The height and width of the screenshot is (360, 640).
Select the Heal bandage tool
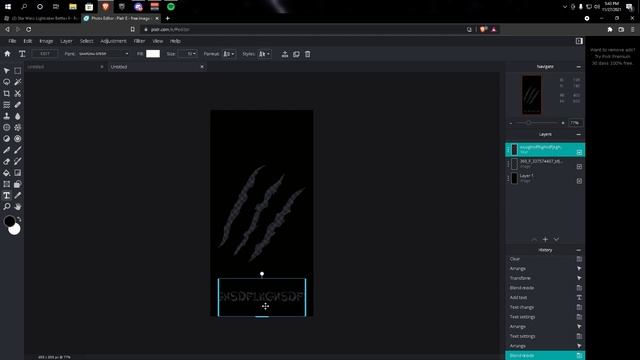[18, 105]
